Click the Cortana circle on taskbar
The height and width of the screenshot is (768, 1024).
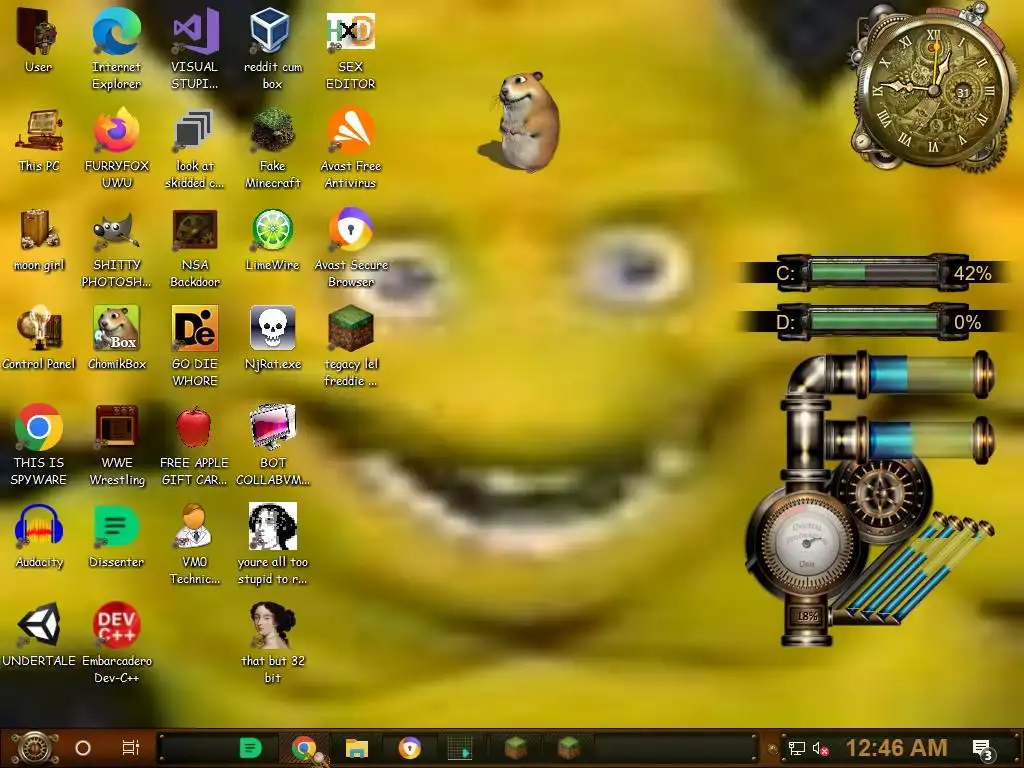(x=83, y=748)
